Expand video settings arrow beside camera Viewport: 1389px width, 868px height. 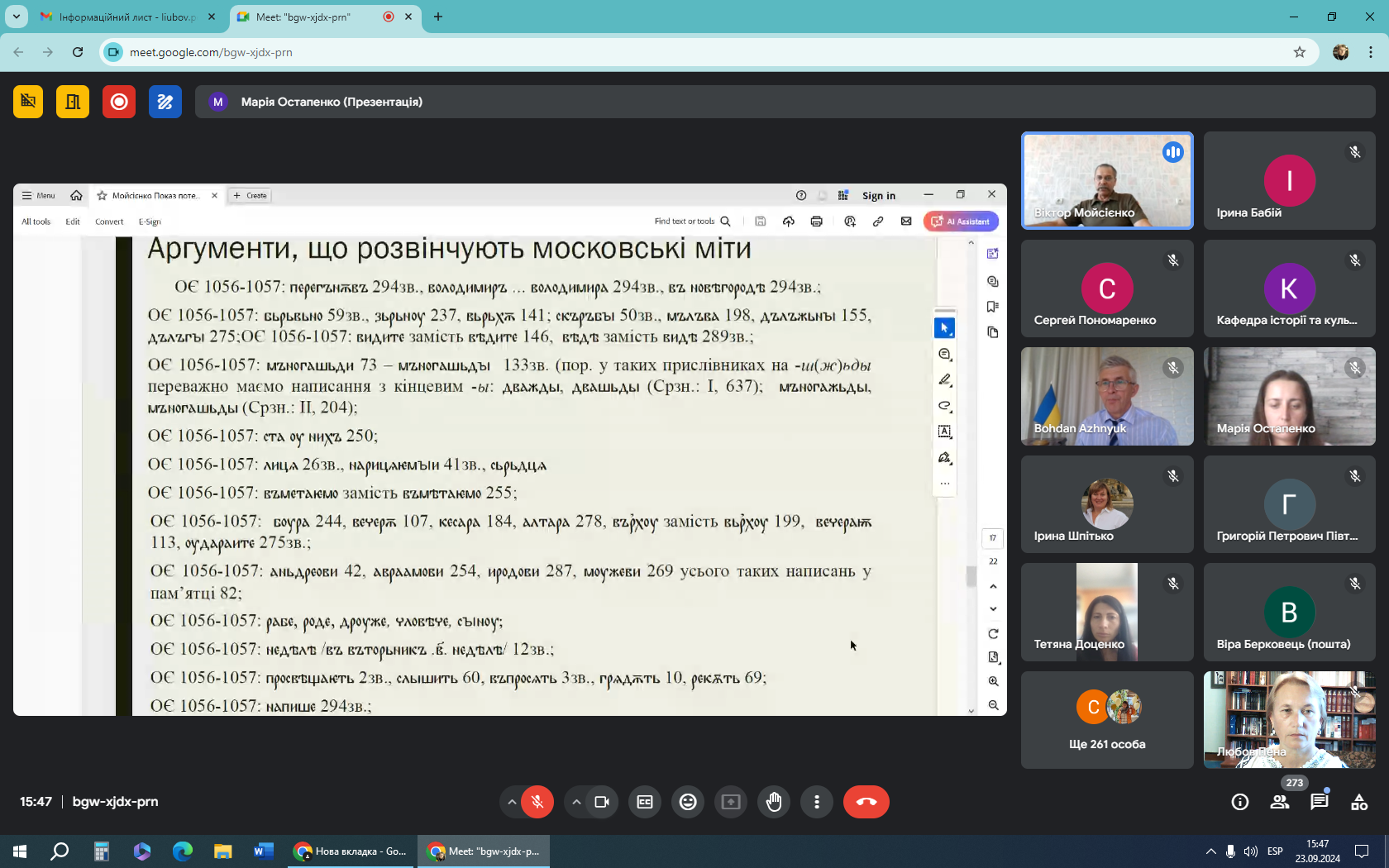tap(576, 802)
